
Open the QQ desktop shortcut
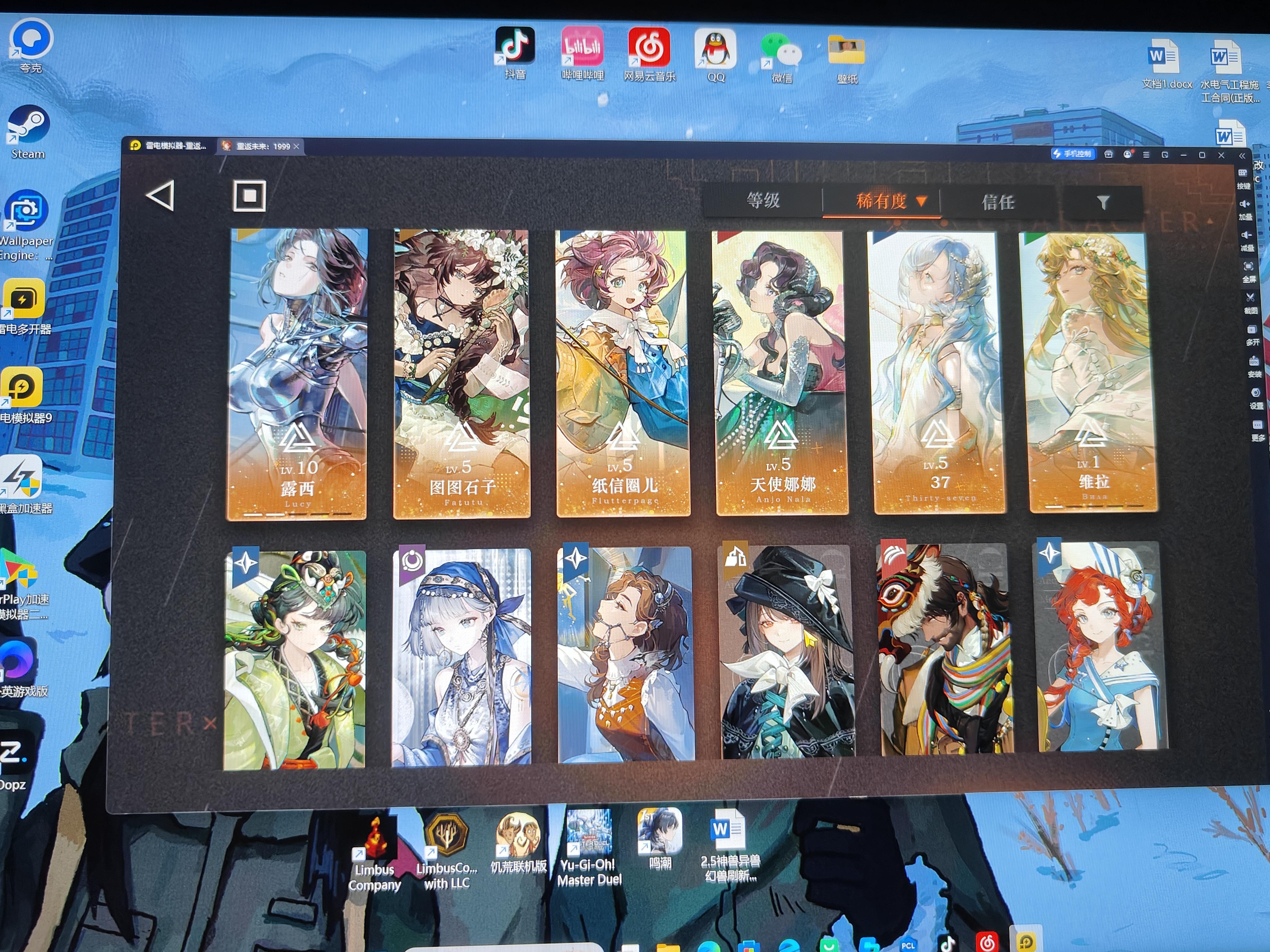(715, 56)
